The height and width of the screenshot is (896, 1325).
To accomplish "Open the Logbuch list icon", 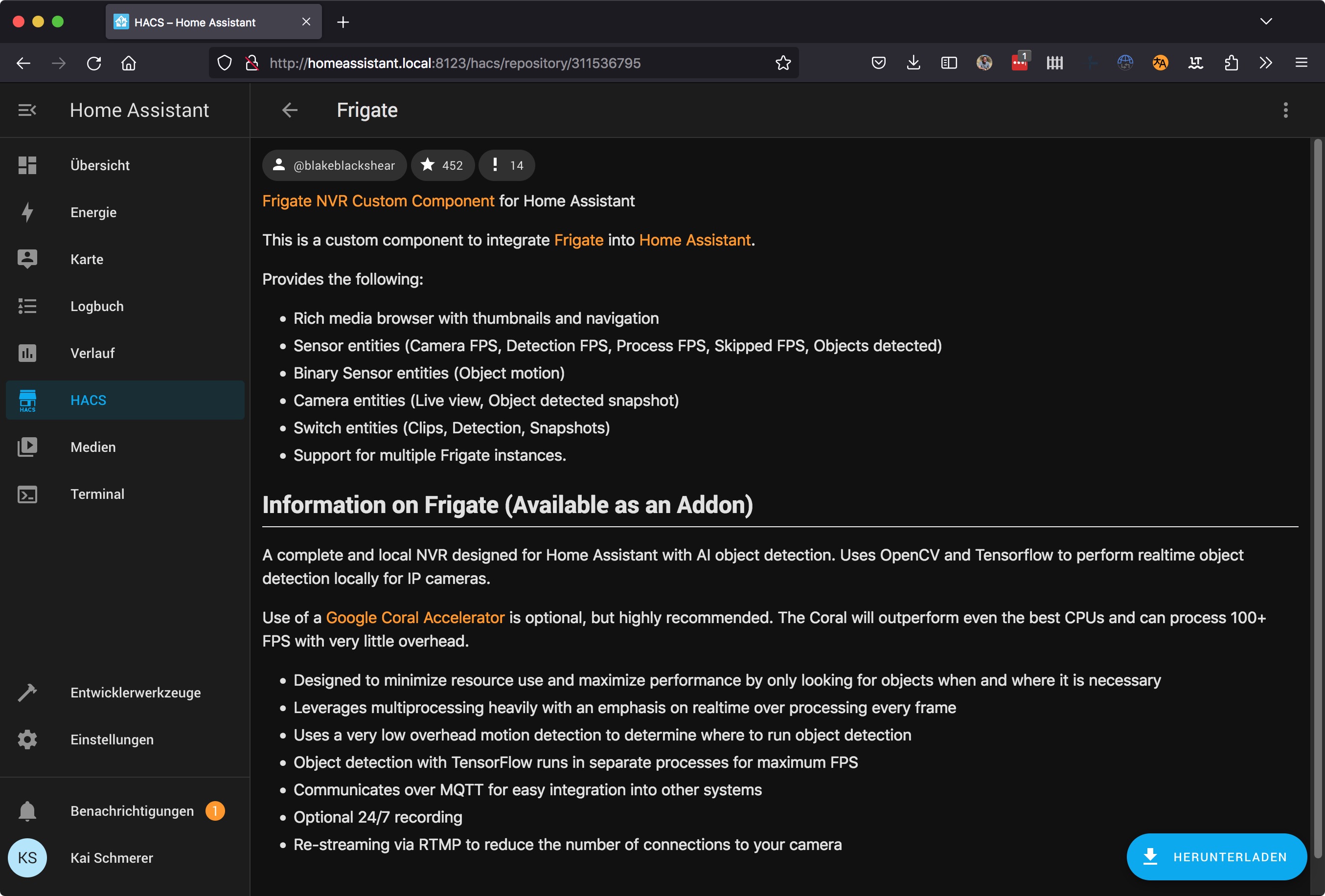I will coord(27,306).
